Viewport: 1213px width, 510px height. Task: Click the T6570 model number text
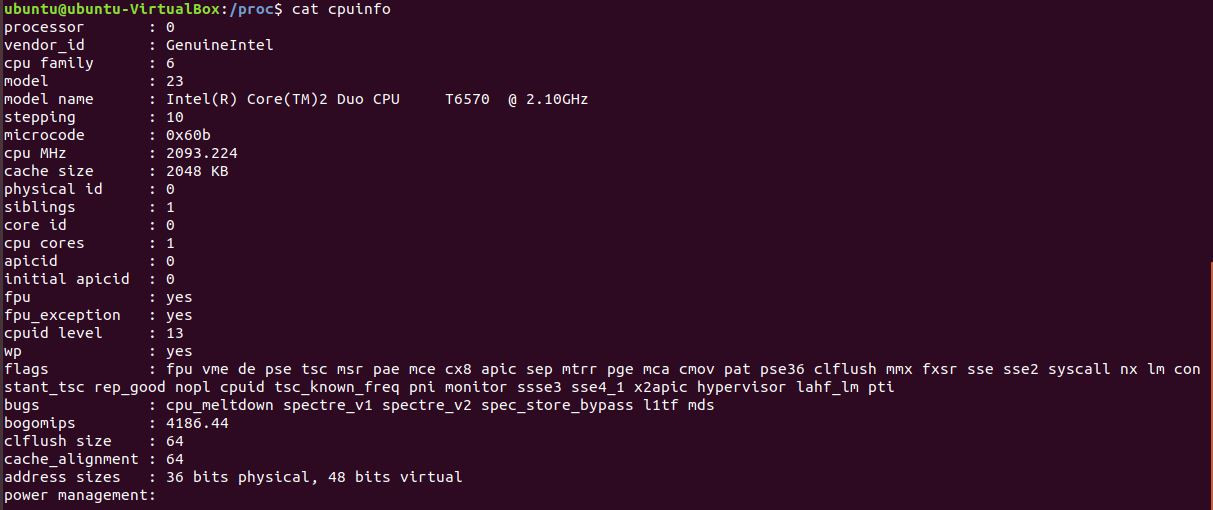(467, 99)
